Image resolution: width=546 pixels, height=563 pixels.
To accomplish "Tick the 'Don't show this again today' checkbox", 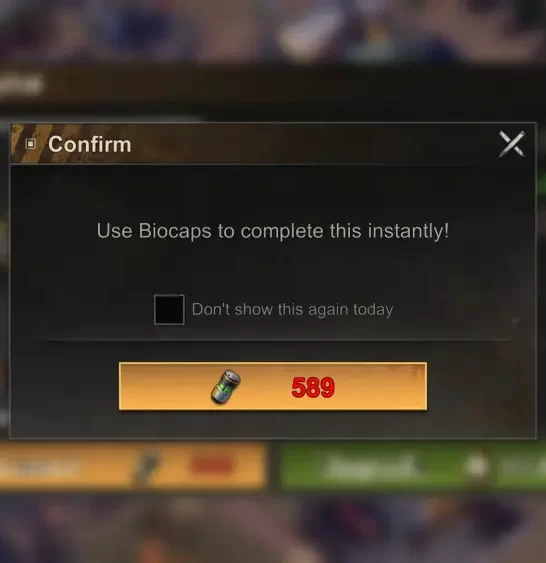I will [169, 310].
